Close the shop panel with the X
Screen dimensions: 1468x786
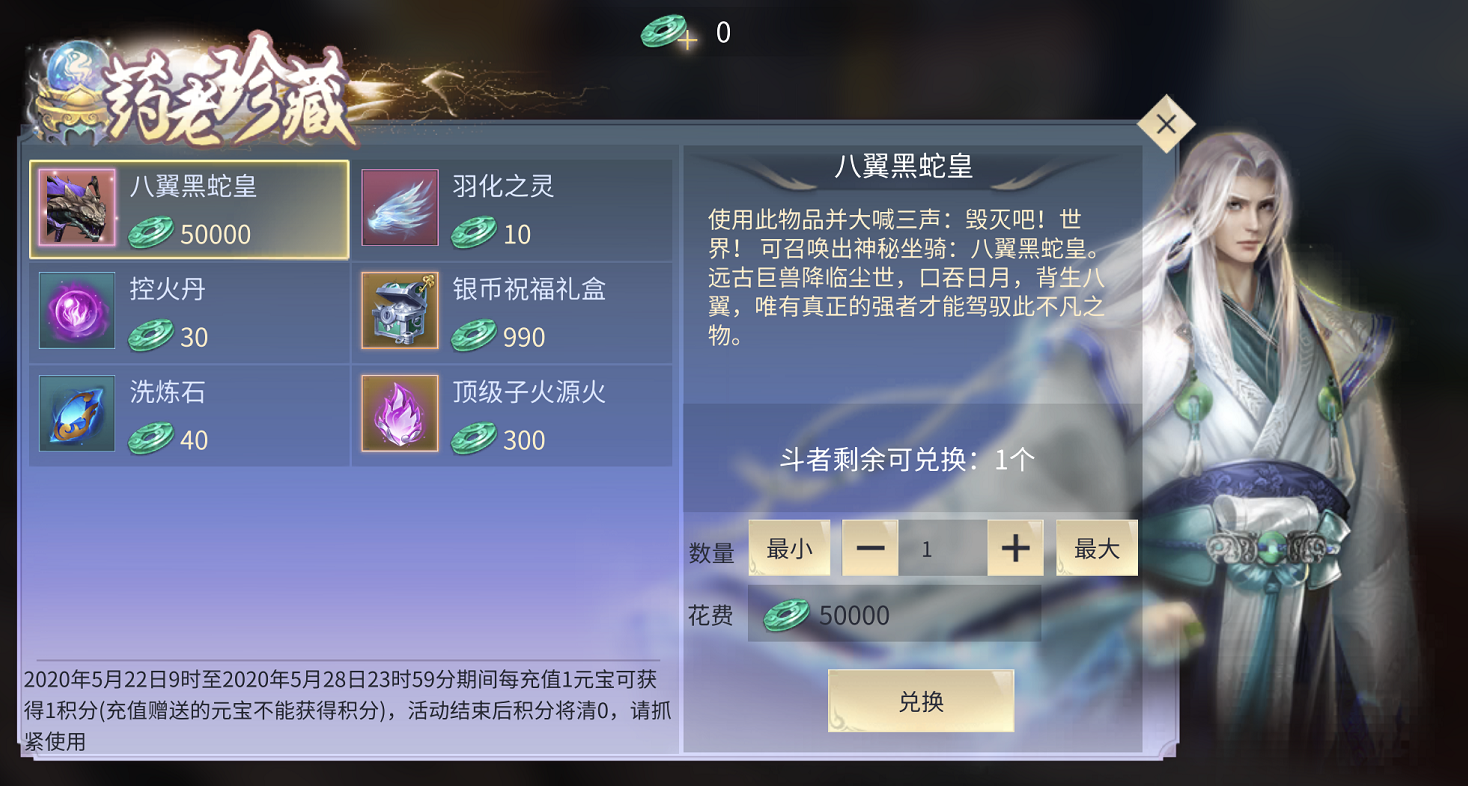pos(1166,124)
